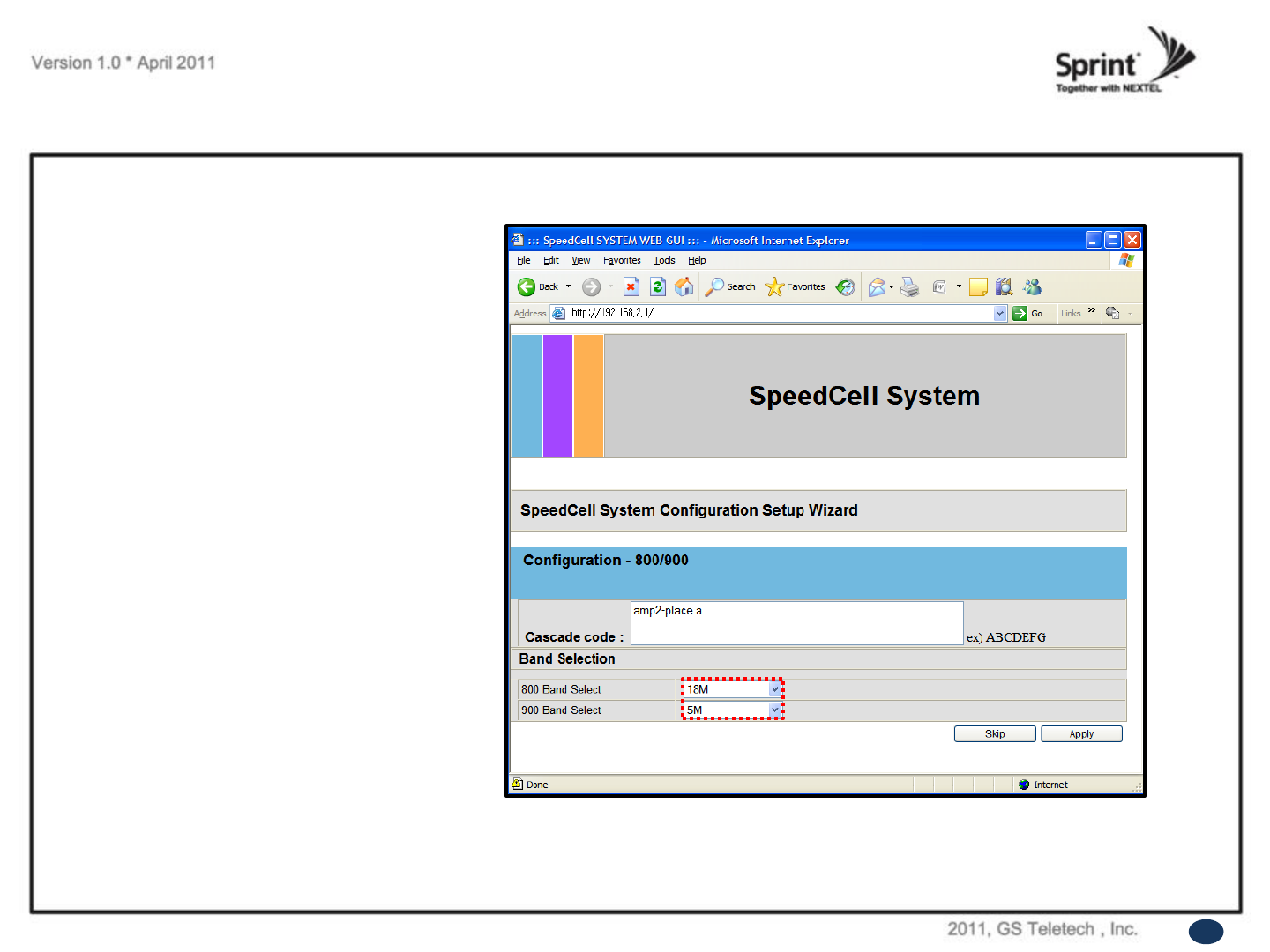
Task: Click the "800 Band Select" label
Action: coord(561,689)
